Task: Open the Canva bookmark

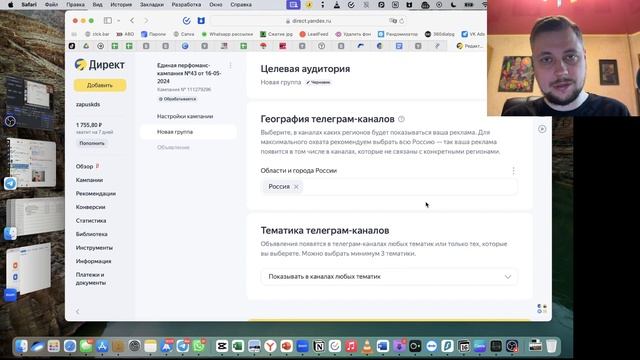Action: coord(184,34)
